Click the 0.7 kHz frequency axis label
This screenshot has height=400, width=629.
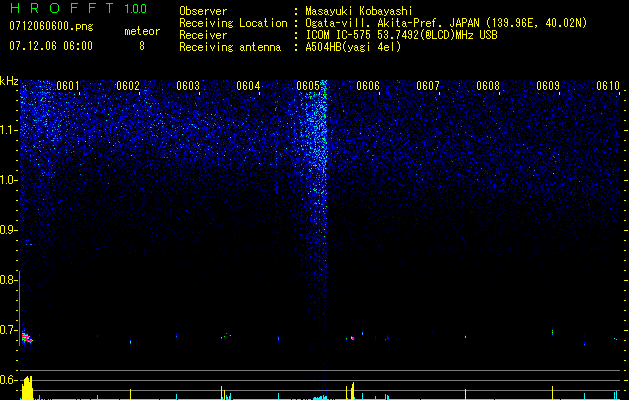point(8,330)
